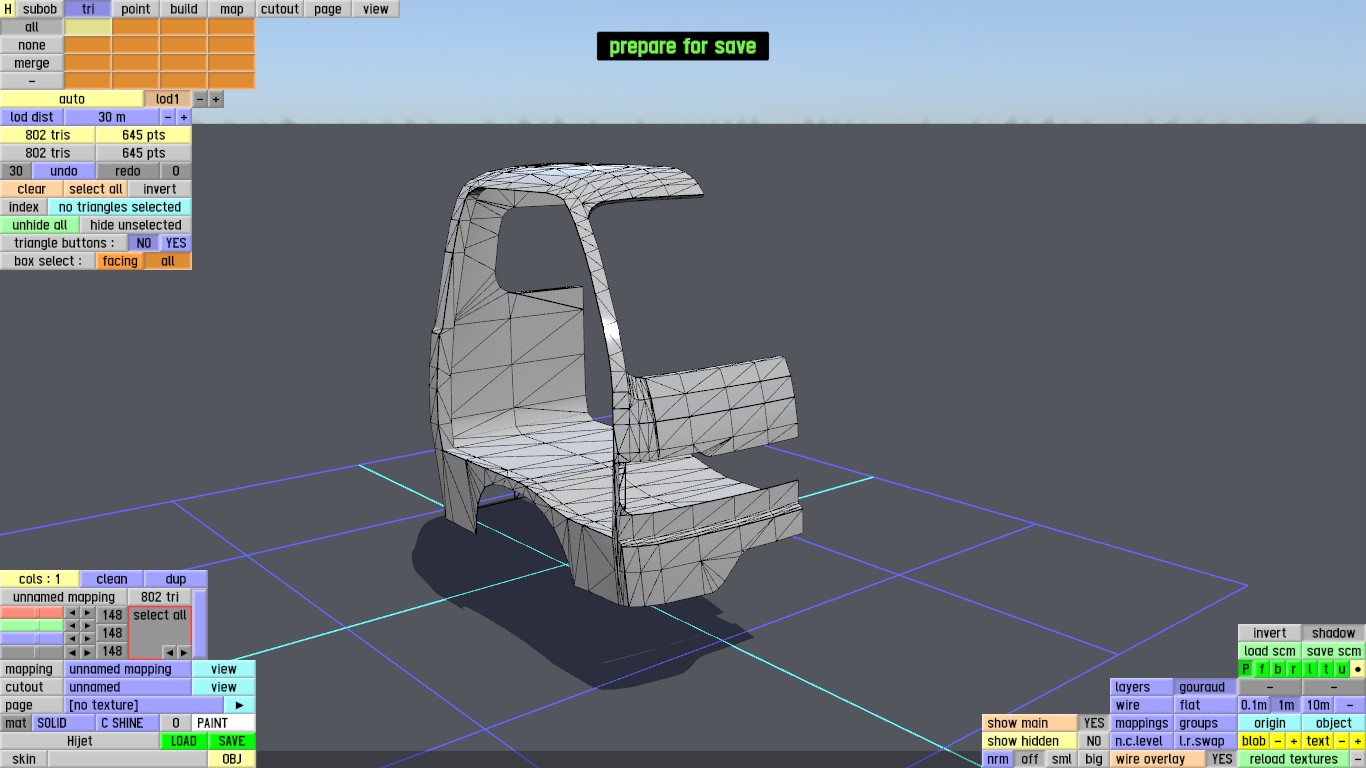Click the first yellow subobject grid cell

(x=88, y=27)
